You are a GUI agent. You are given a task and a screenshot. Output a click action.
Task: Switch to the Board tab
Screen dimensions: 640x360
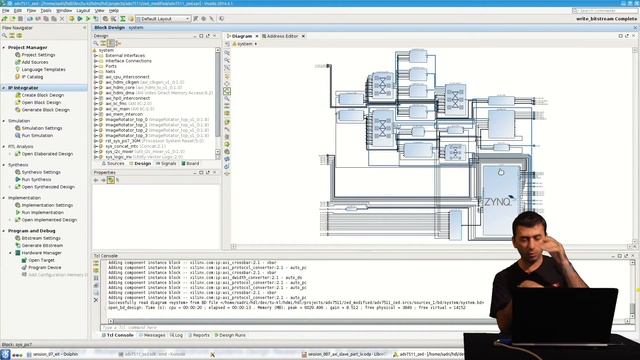(x=190, y=164)
